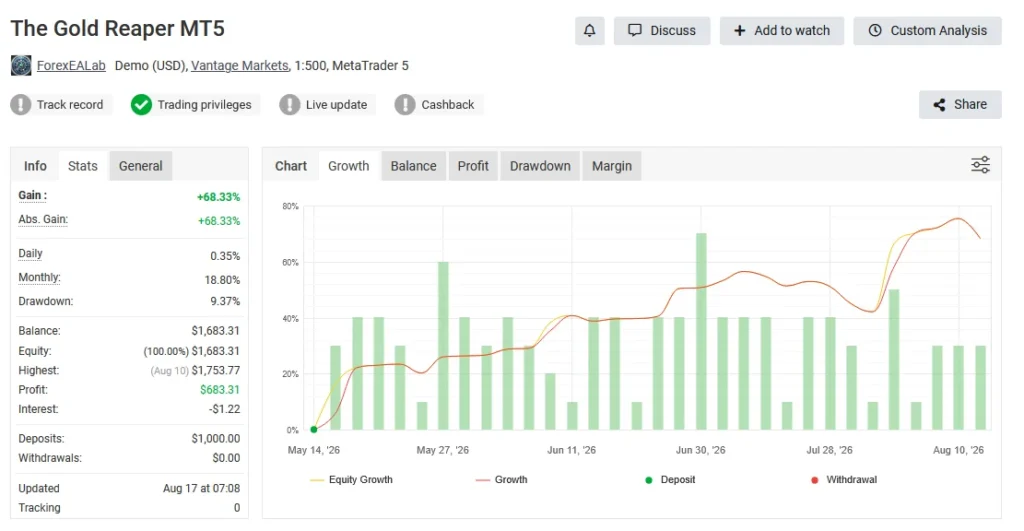Select the Balance chart tab
This screenshot has height=531, width=1024.
click(x=413, y=166)
